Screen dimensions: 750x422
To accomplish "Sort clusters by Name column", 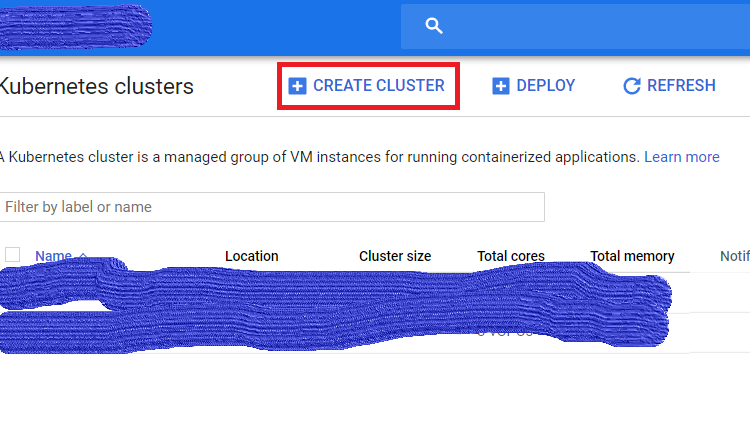I will 54,256.
